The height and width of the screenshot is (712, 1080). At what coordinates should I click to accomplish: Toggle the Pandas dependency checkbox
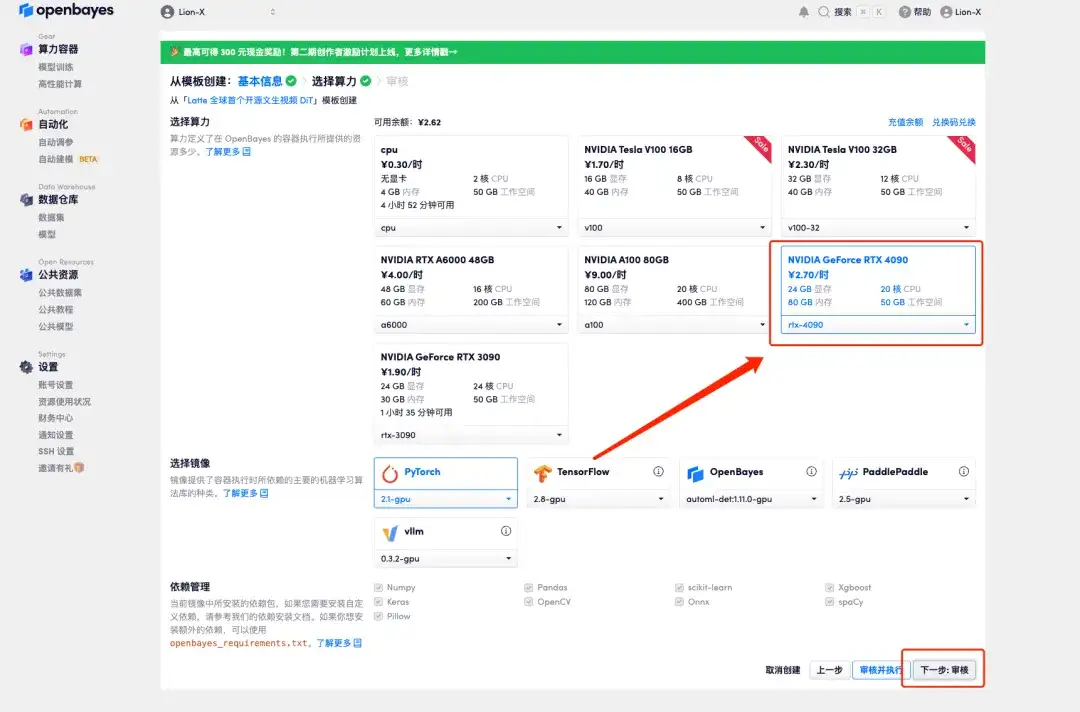(529, 588)
